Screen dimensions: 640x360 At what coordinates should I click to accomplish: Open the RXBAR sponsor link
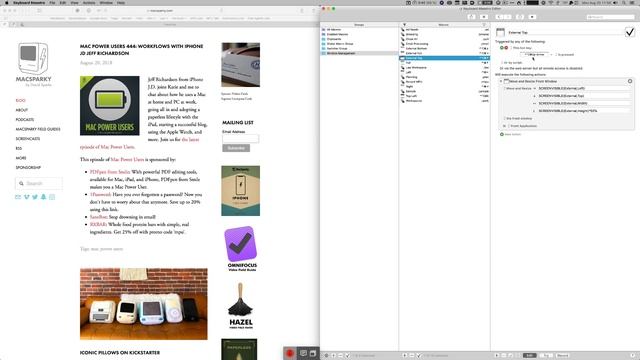coord(98,224)
